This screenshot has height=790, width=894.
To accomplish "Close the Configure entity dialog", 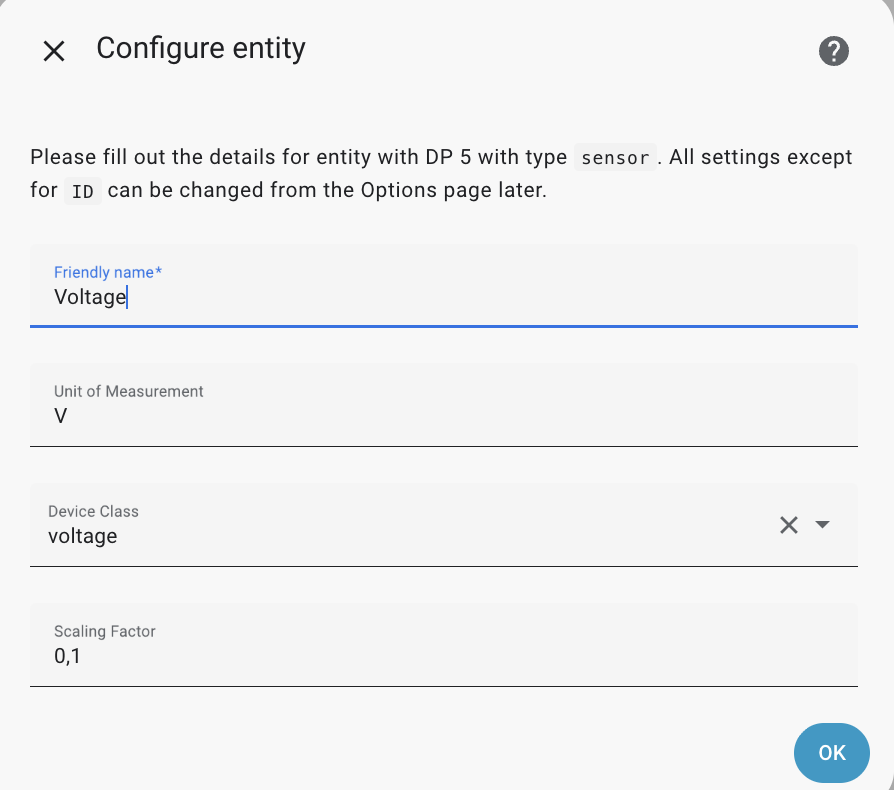I will click(54, 51).
